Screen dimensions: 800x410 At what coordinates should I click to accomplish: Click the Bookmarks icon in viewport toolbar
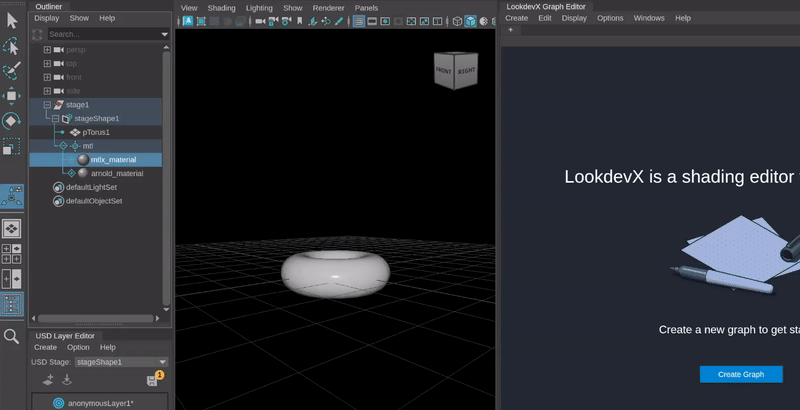tap(299, 21)
